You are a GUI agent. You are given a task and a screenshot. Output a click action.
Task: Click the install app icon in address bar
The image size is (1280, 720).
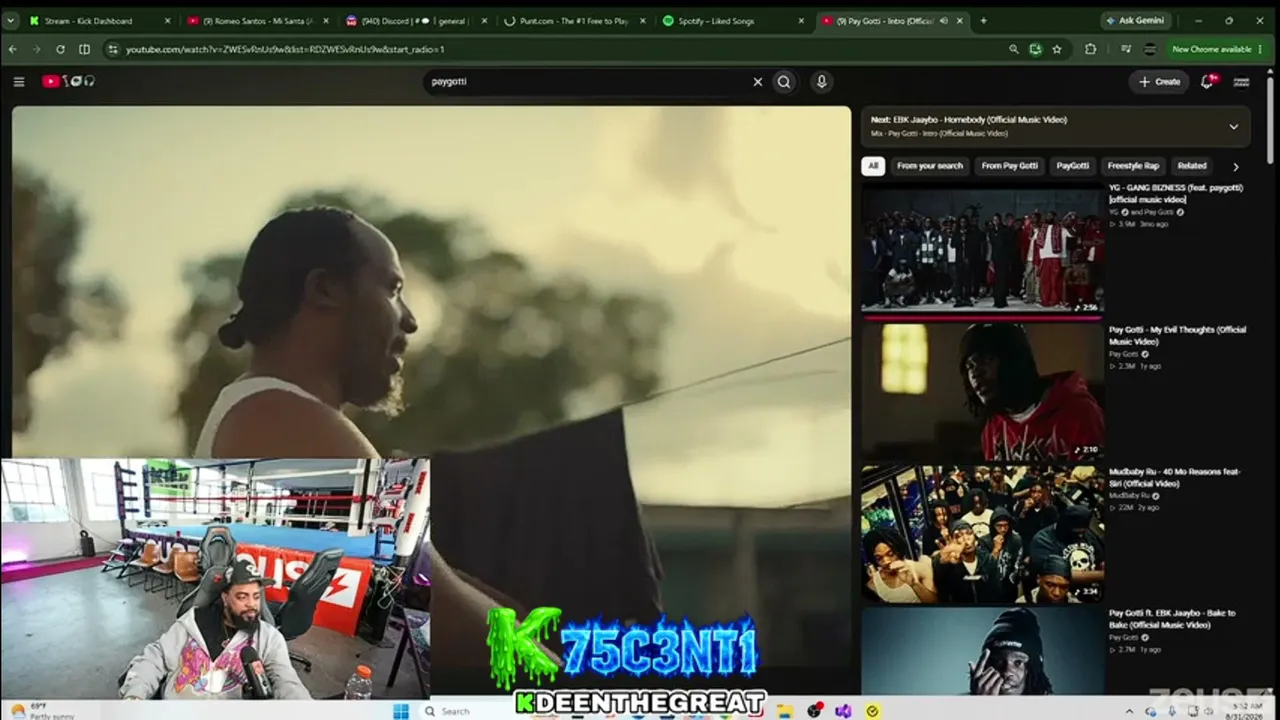[1035, 49]
